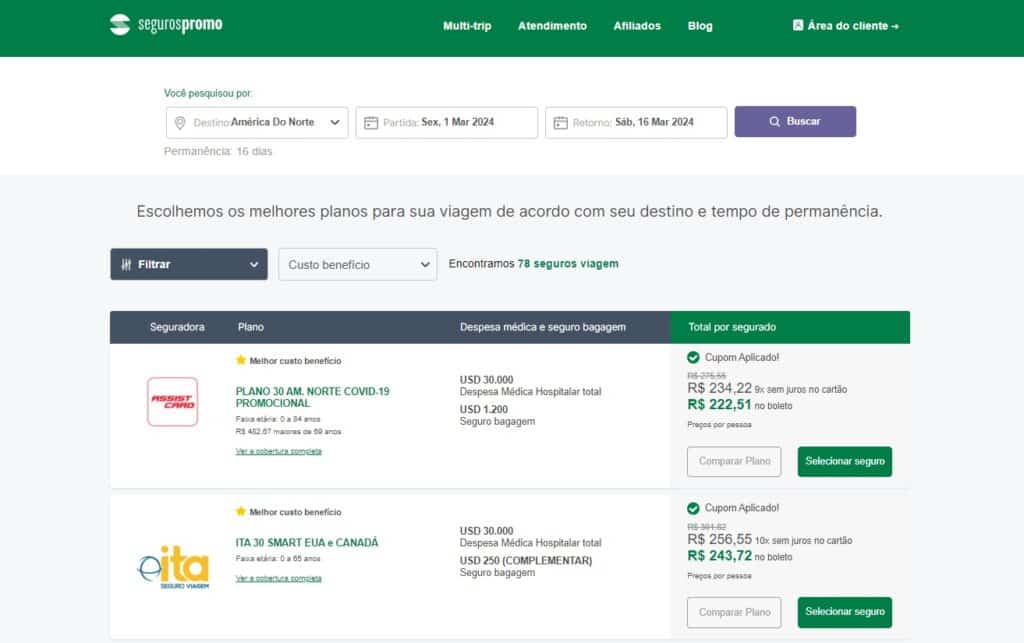Click the magnifying glass icon on Buscar
The width and height of the screenshot is (1024, 643).
775,120
